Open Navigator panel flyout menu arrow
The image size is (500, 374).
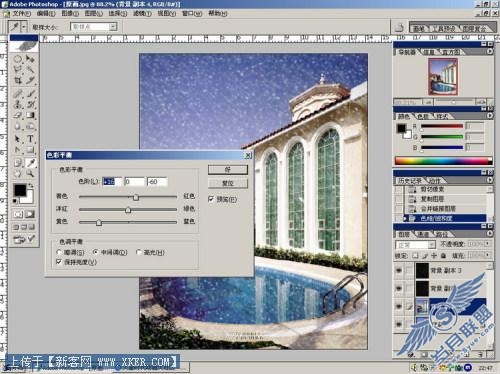490,52
